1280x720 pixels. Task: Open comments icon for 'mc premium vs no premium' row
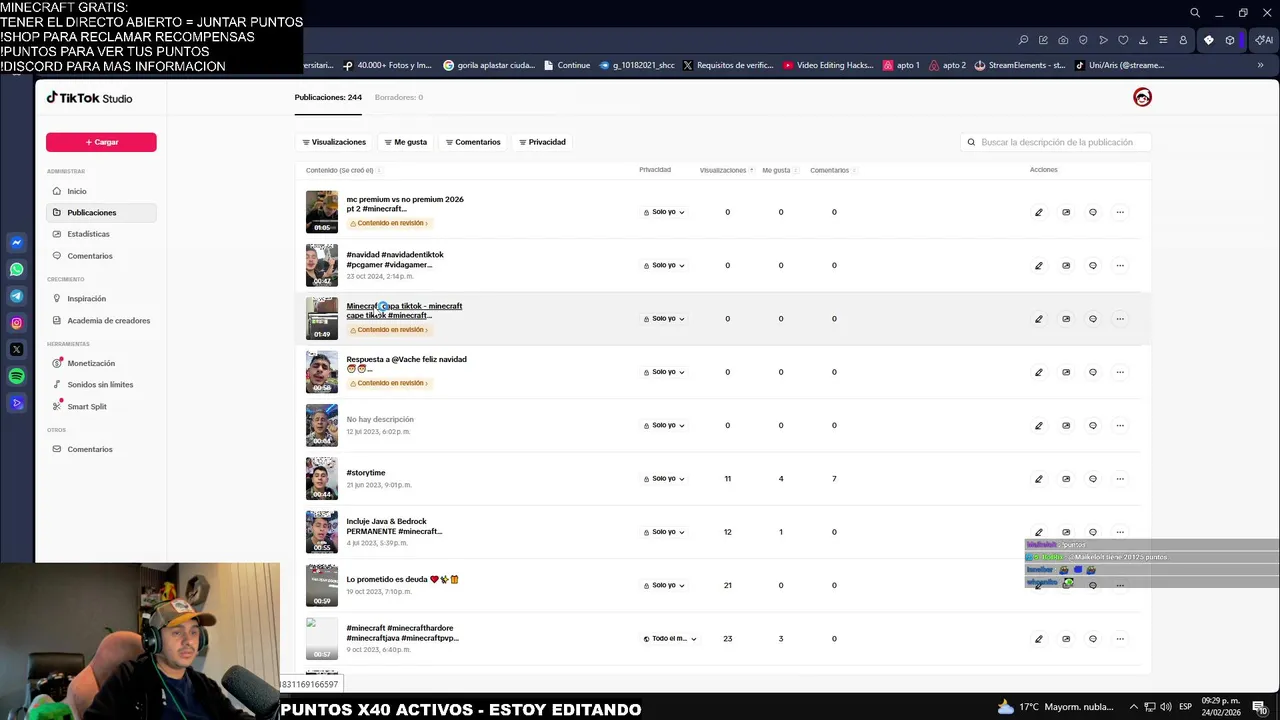click(x=1093, y=212)
